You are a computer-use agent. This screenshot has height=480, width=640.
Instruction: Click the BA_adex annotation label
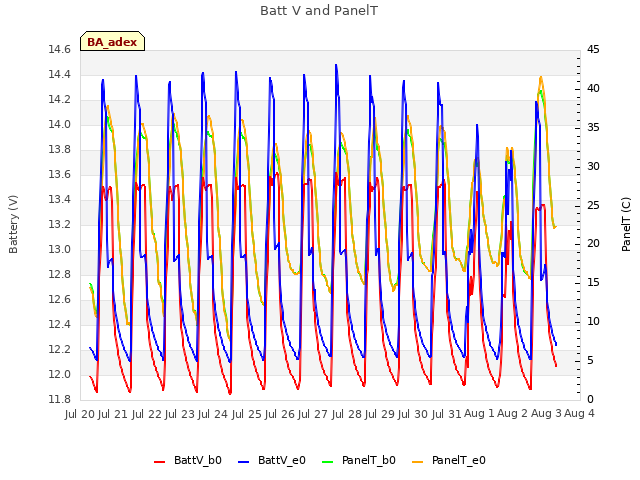click(112, 42)
